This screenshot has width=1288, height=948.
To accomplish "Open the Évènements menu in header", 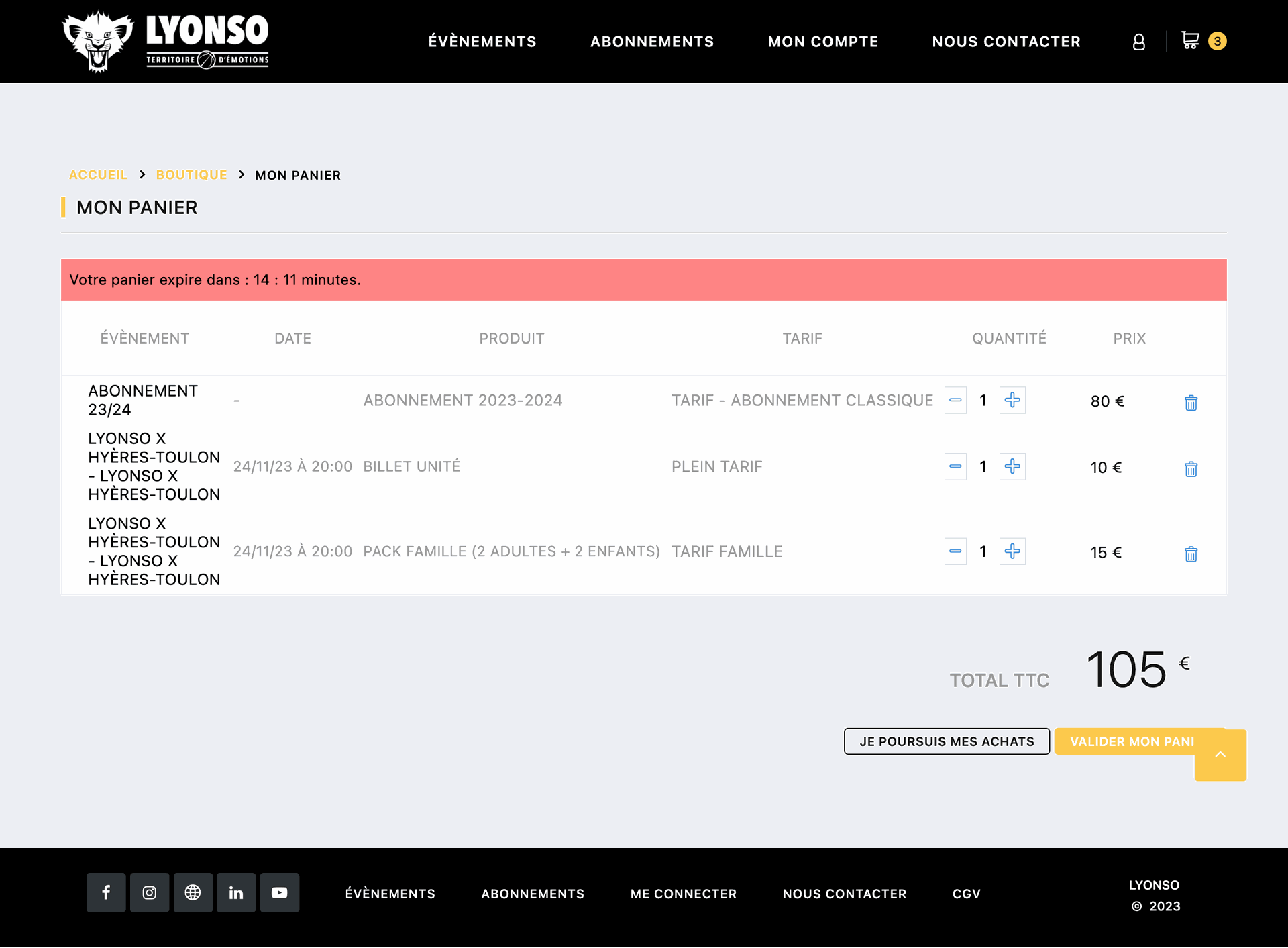I will [x=482, y=42].
